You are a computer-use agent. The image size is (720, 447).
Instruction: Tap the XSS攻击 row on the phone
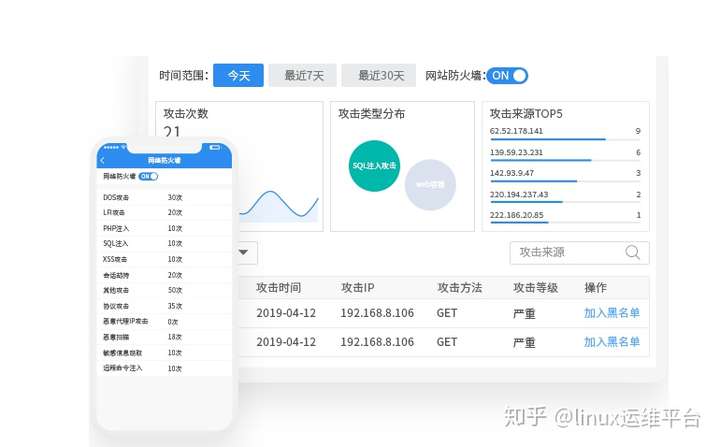point(164,259)
